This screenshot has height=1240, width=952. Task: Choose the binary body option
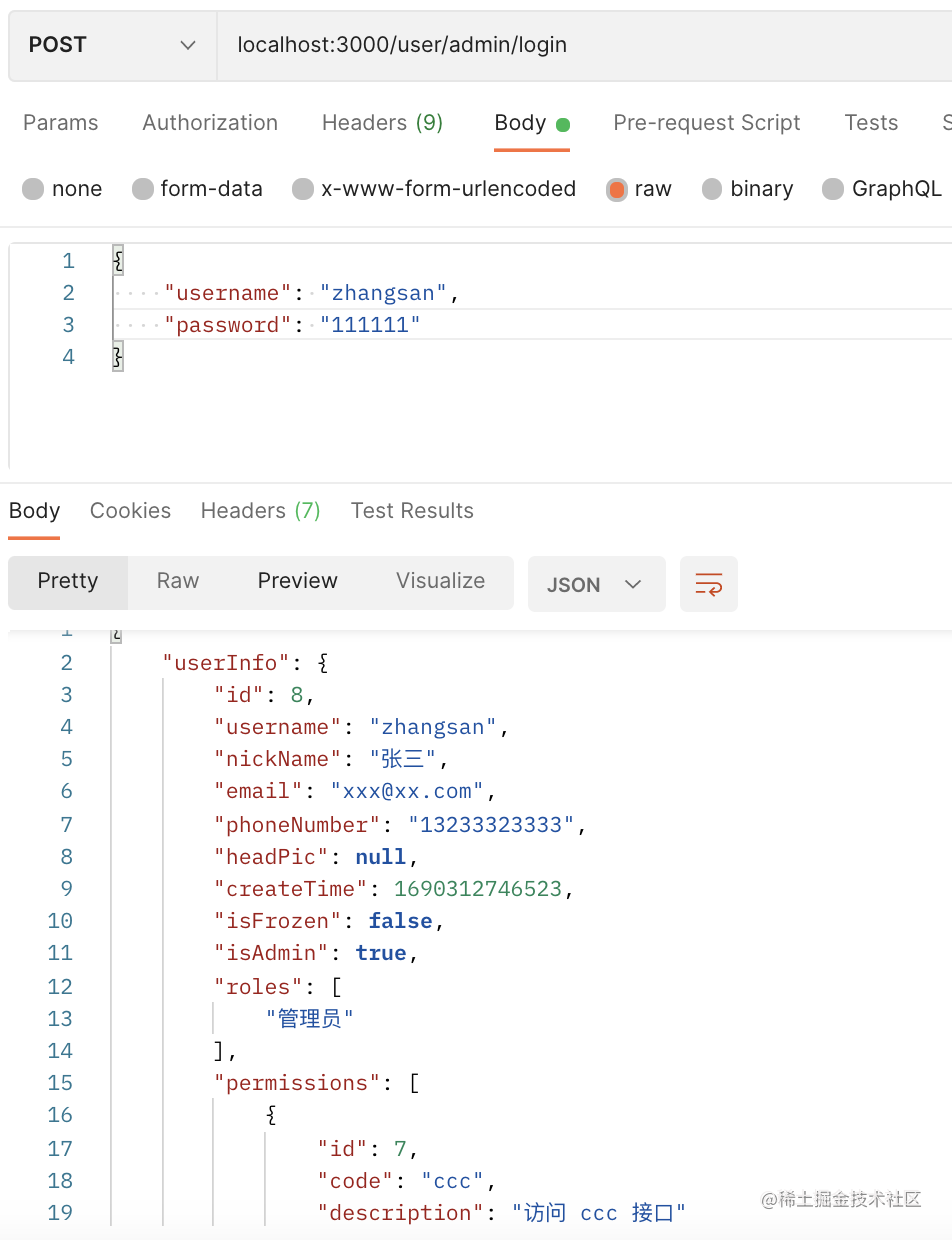pos(712,189)
